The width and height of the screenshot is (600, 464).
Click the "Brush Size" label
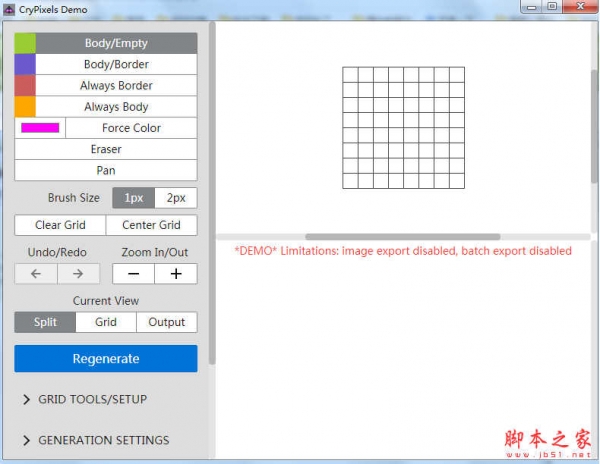tap(74, 198)
